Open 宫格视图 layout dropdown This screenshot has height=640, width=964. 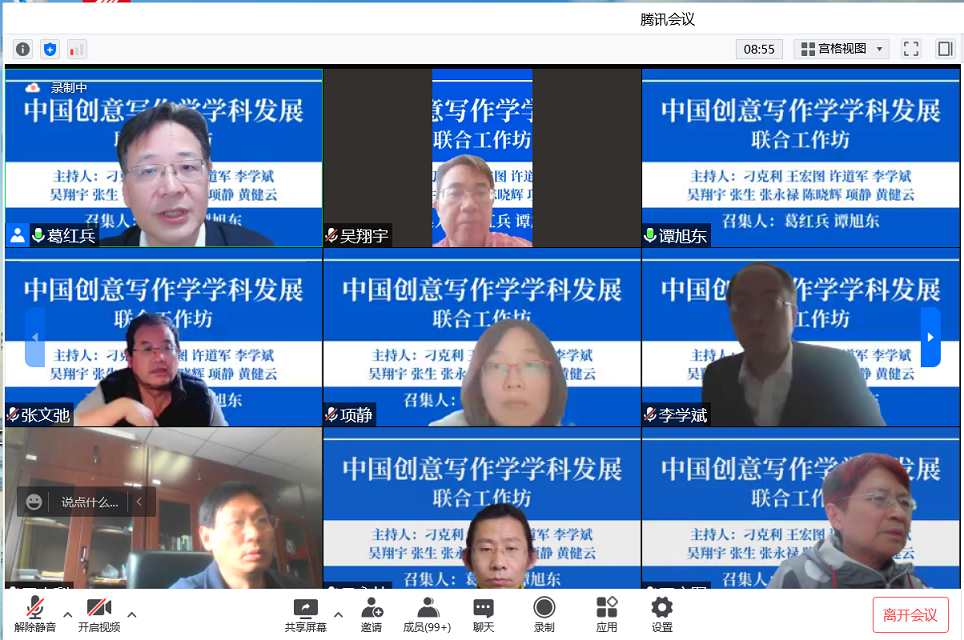[x=841, y=49]
